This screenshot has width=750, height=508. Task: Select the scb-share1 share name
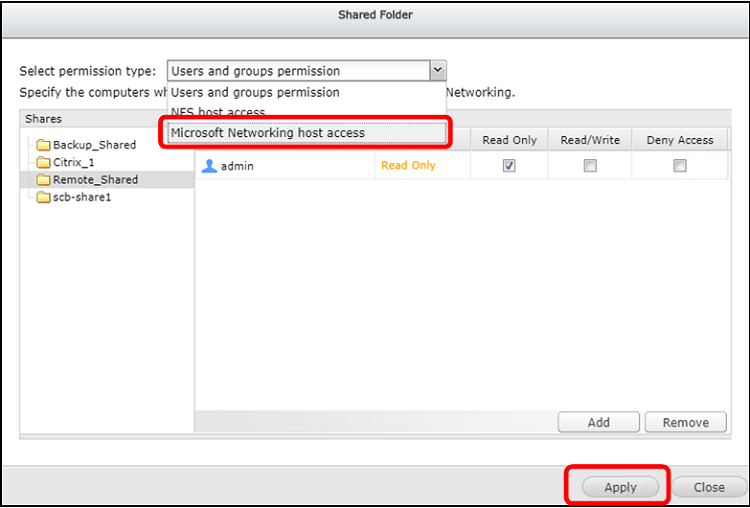tap(82, 197)
